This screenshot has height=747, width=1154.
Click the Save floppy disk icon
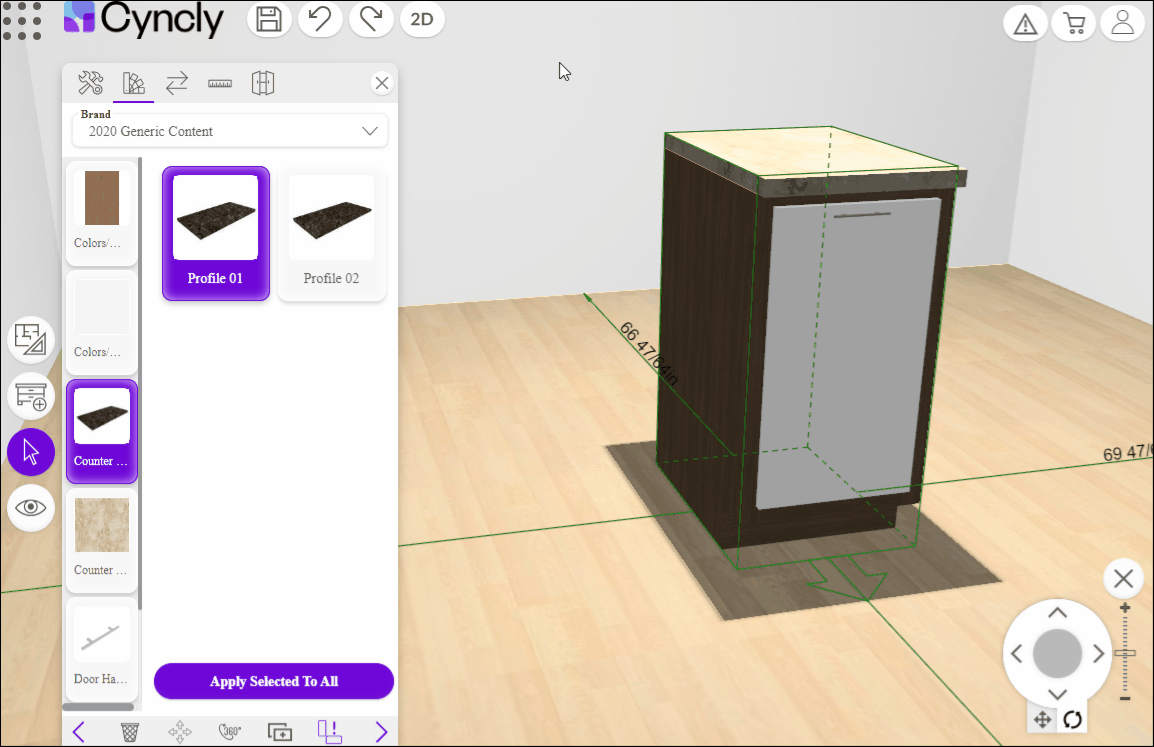tap(268, 20)
